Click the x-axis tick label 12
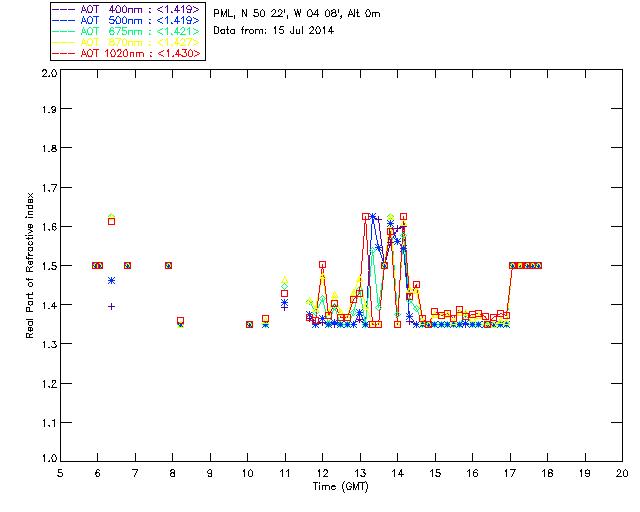 (322, 473)
